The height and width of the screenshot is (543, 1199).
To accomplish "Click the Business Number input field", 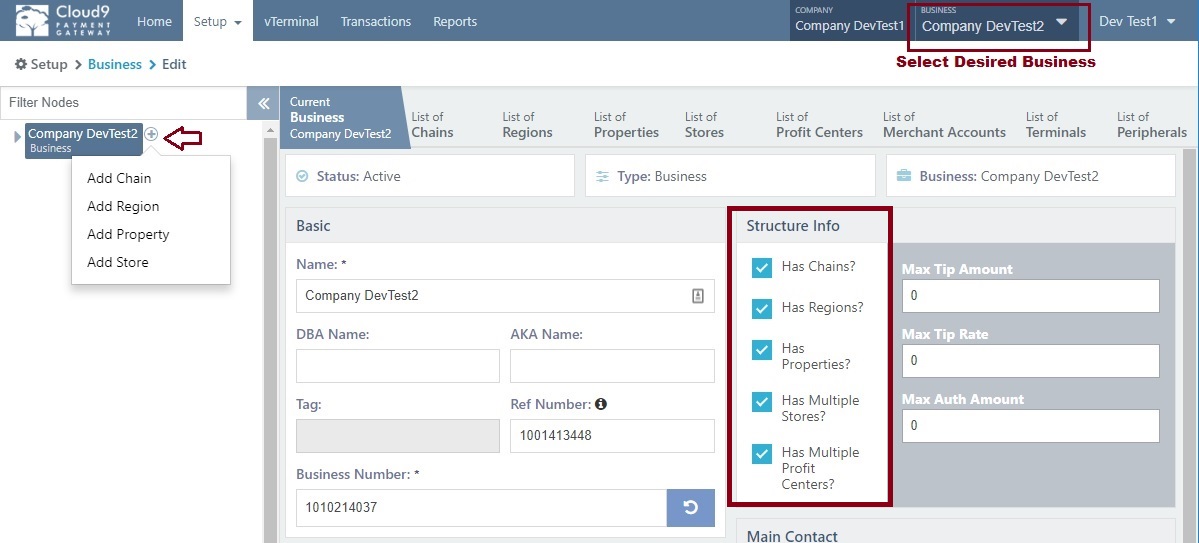I will 482,508.
